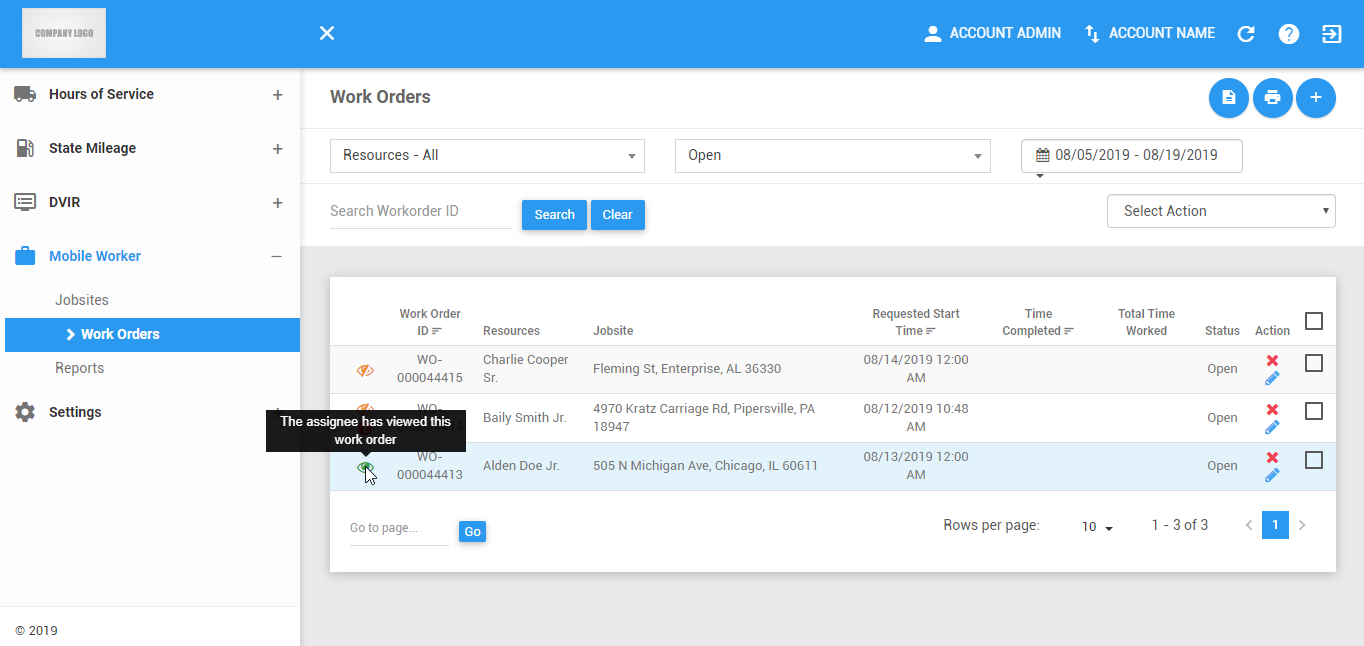Click the refresh icon in header

(x=1246, y=33)
